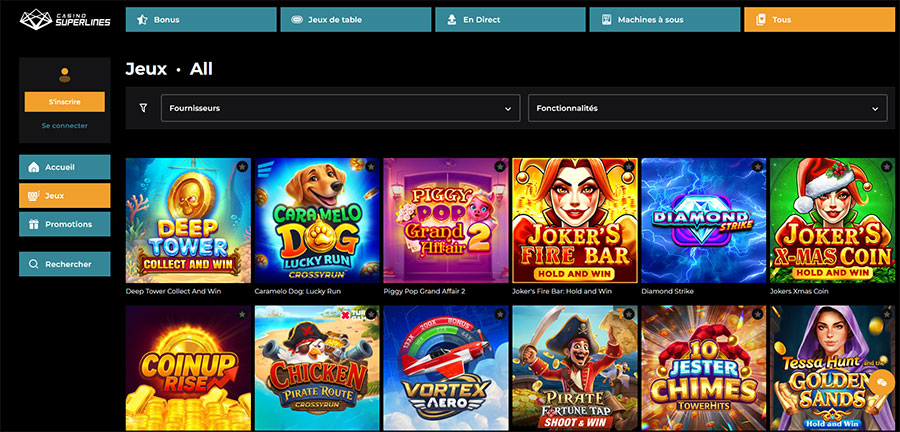
Task: Favorite the Coinup Rise game via star
Action: click(242, 314)
